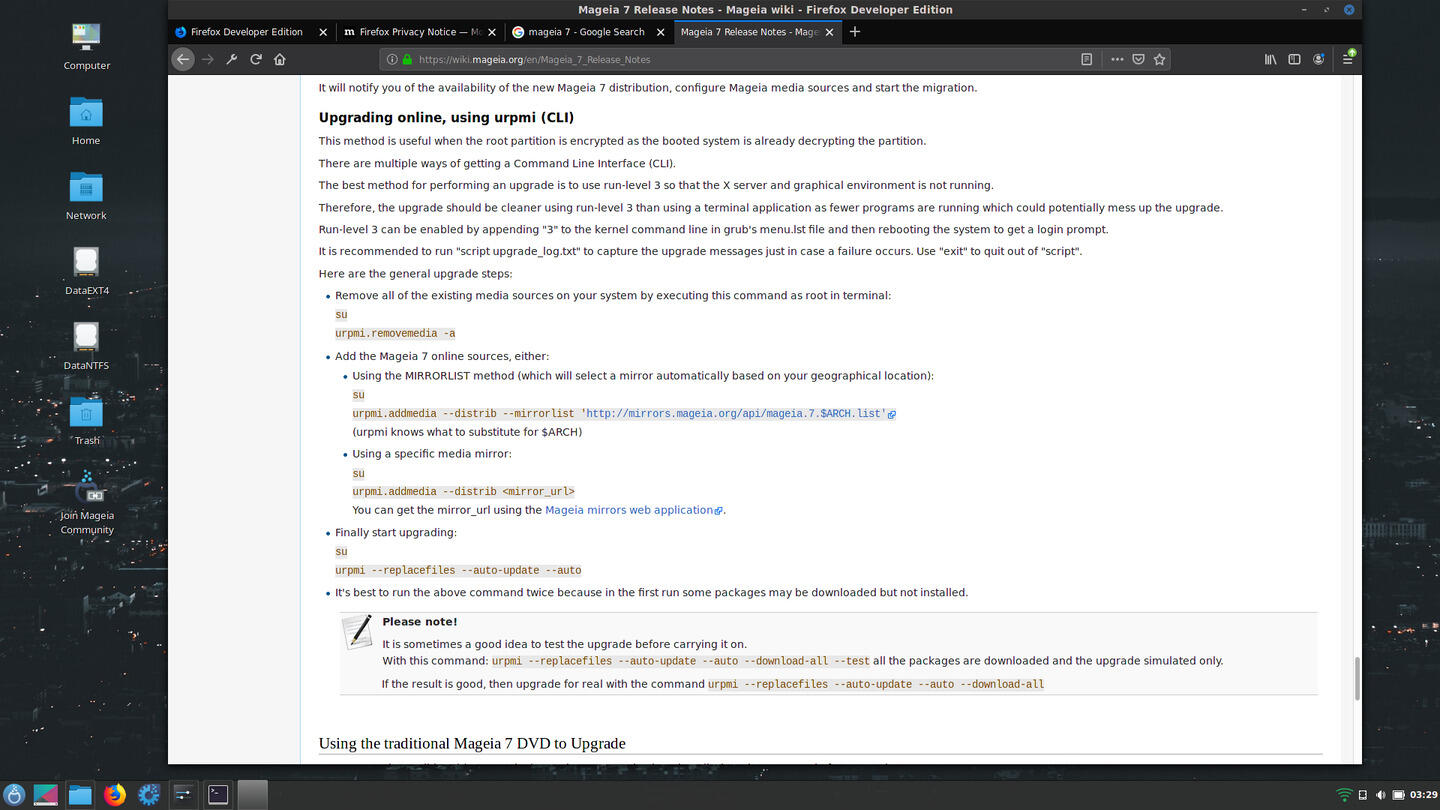Open Mageia mirrors web application link
The width and height of the screenshot is (1440, 810).
(x=633, y=510)
